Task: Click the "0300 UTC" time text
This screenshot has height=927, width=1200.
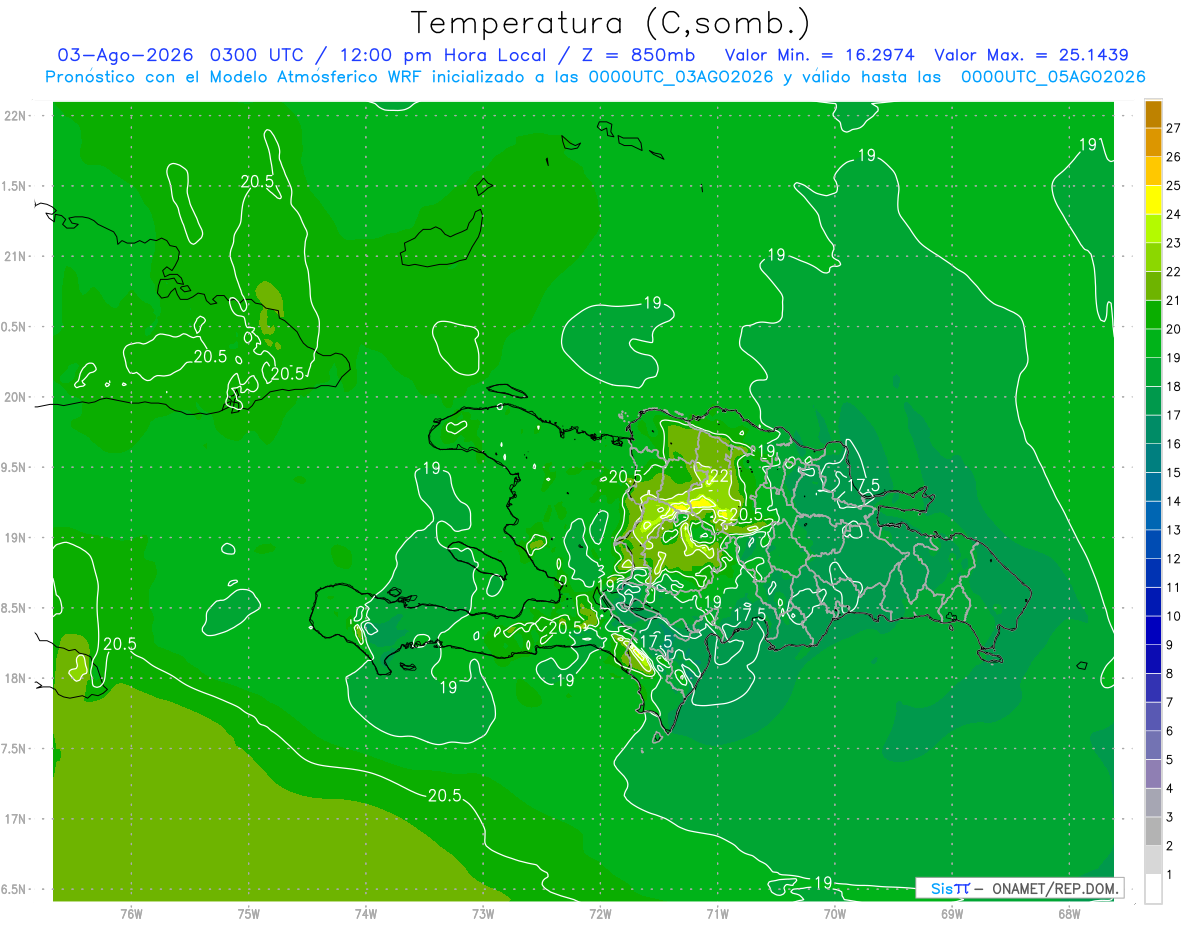Action: (x=259, y=55)
